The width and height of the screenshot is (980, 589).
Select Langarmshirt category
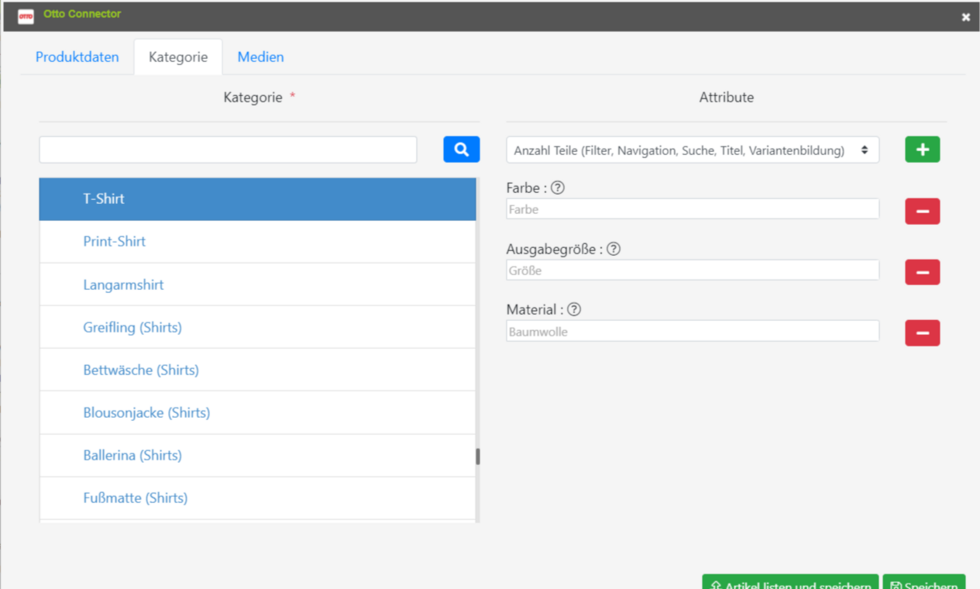[258, 284]
